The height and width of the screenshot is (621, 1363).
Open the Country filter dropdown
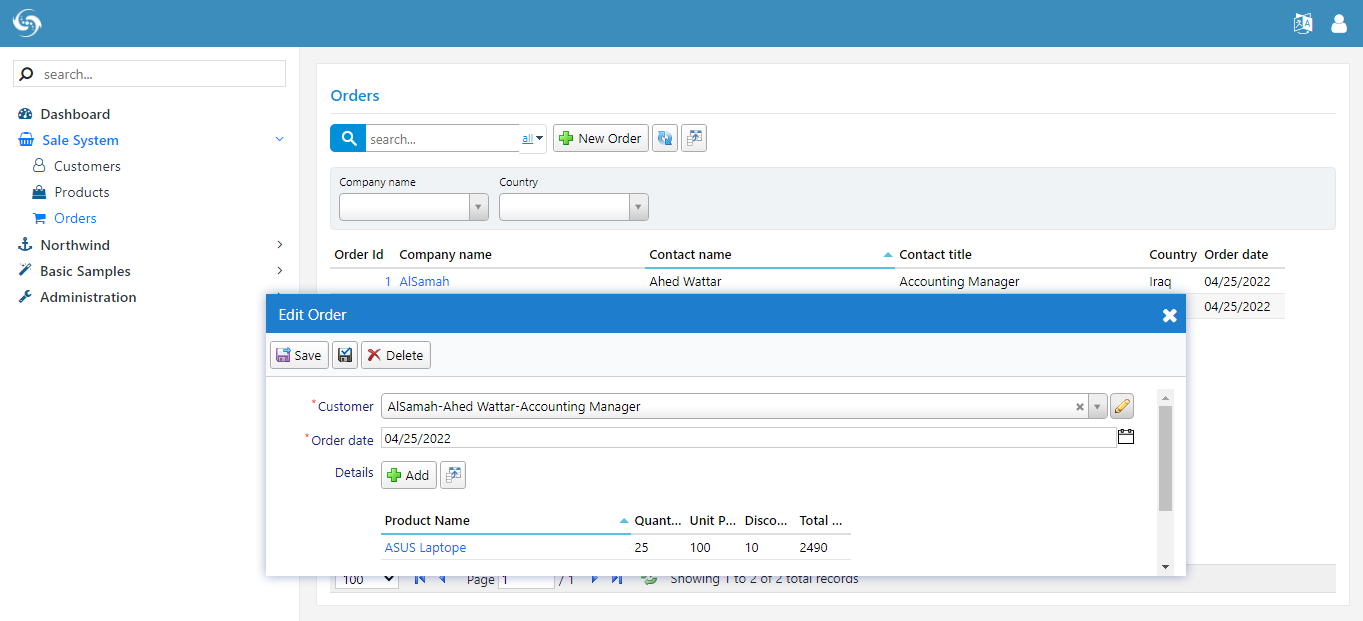[x=639, y=207]
